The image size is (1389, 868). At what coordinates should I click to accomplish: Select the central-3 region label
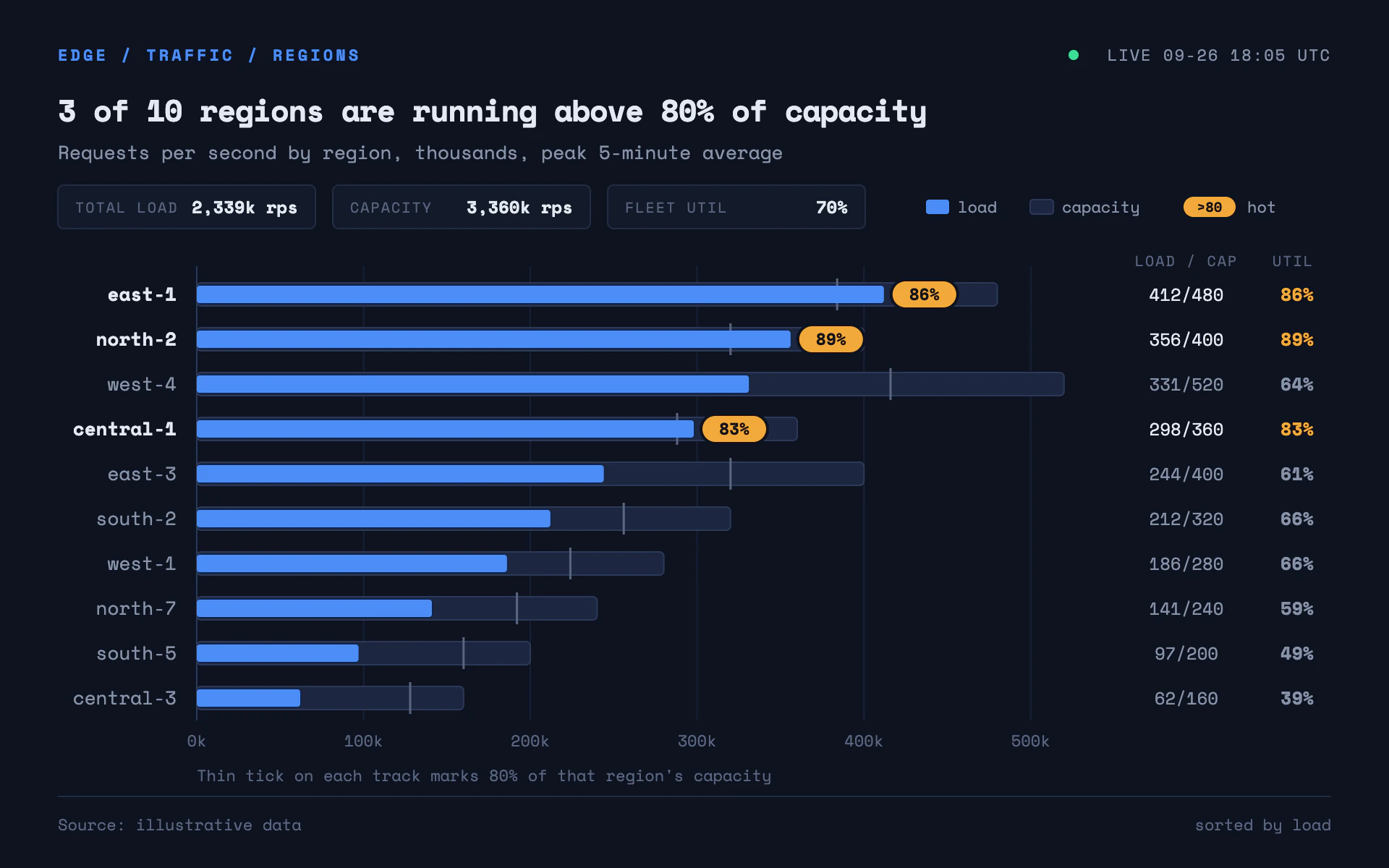pyautogui.click(x=124, y=698)
